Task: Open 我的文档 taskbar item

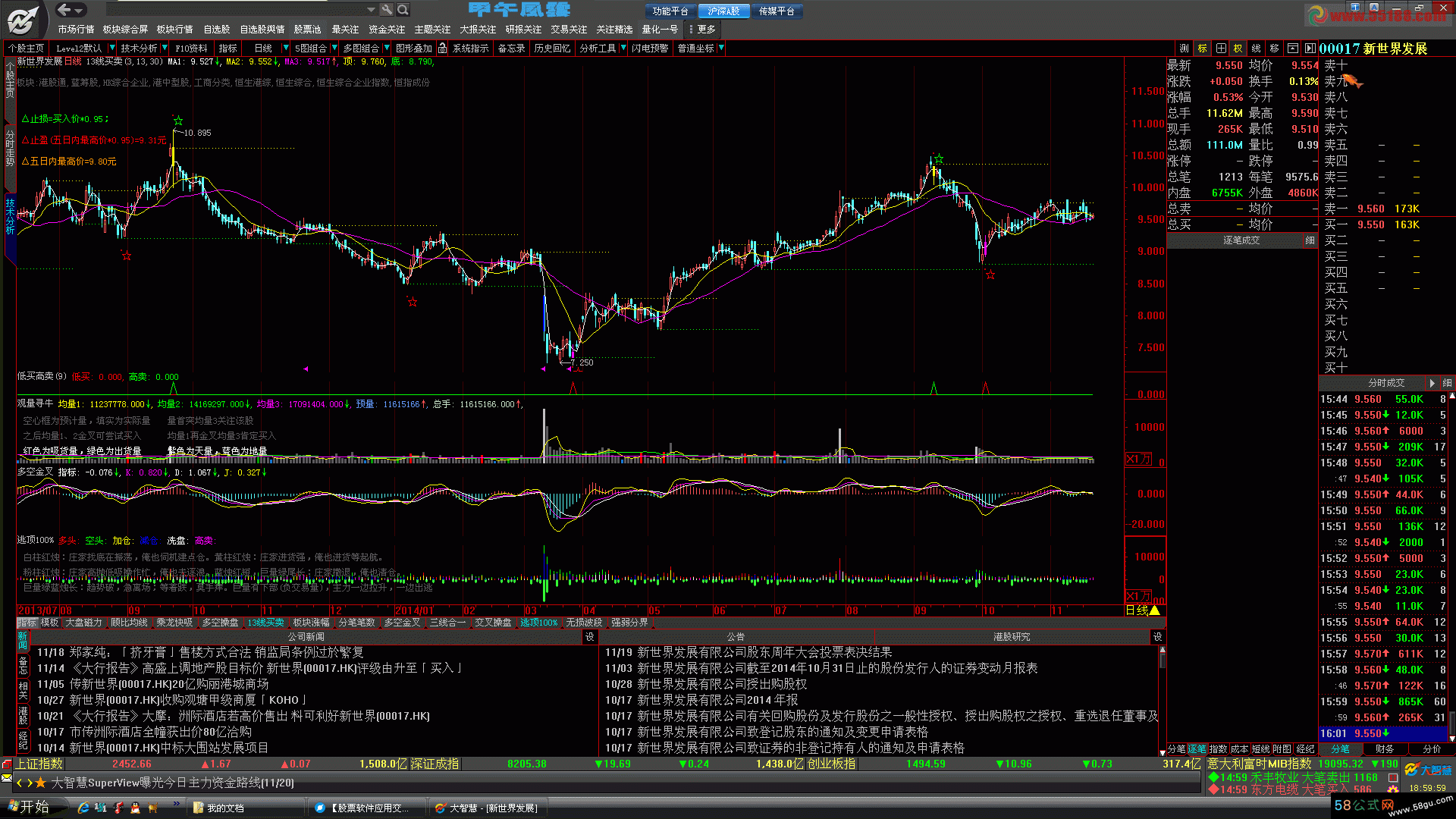Action: pyautogui.click(x=244, y=808)
